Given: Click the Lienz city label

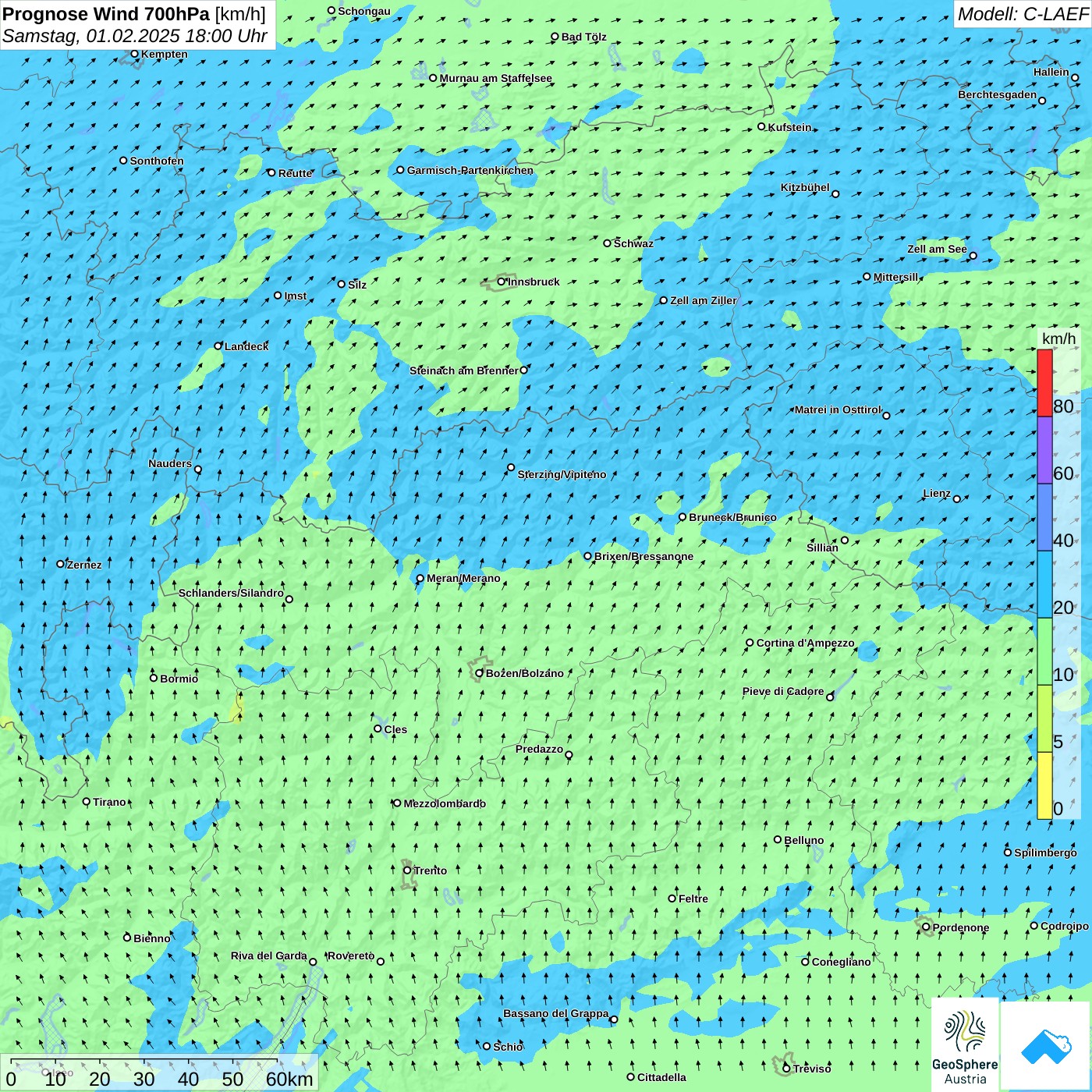Looking at the screenshot, I should pos(937,493).
